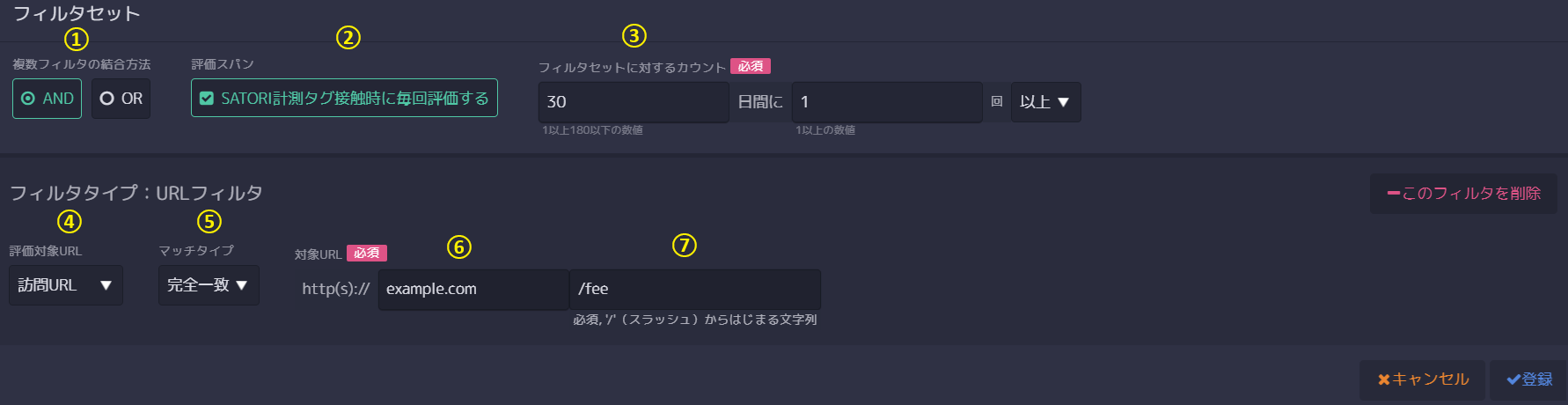The image size is (1568, 405).
Task: Click the yellow circled number 5 marker
Action: click(x=209, y=221)
